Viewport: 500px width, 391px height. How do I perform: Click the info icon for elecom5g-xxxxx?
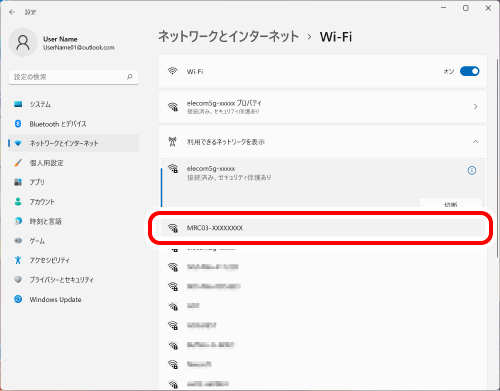472,170
